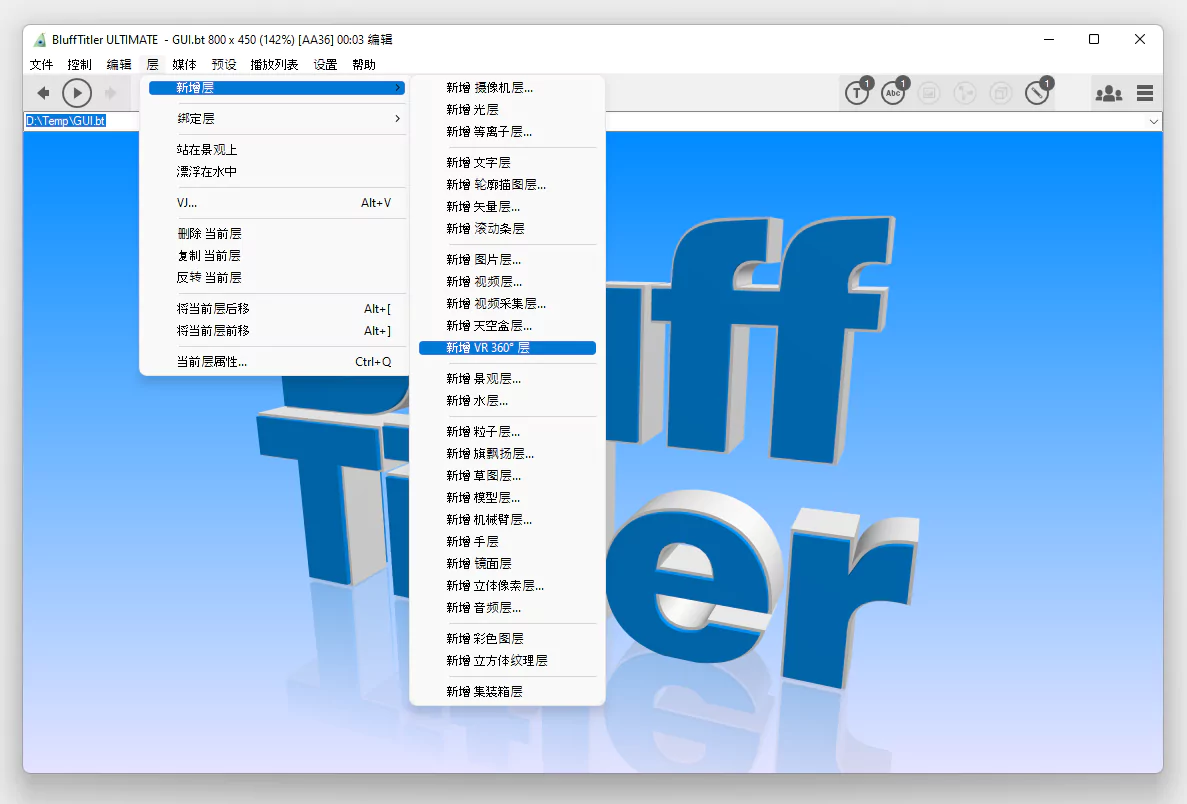Click the particle connector icon in the toolbar
The width and height of the screenshot is (1187, 804).
(x=965, y=92)
